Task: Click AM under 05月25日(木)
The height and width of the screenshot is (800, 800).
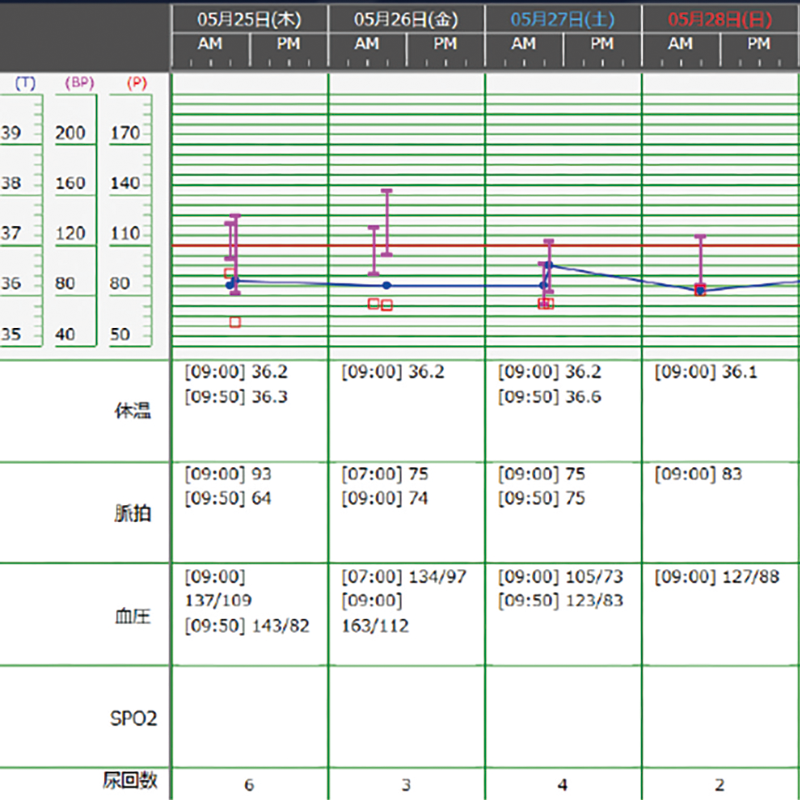Action: (210, 45)
